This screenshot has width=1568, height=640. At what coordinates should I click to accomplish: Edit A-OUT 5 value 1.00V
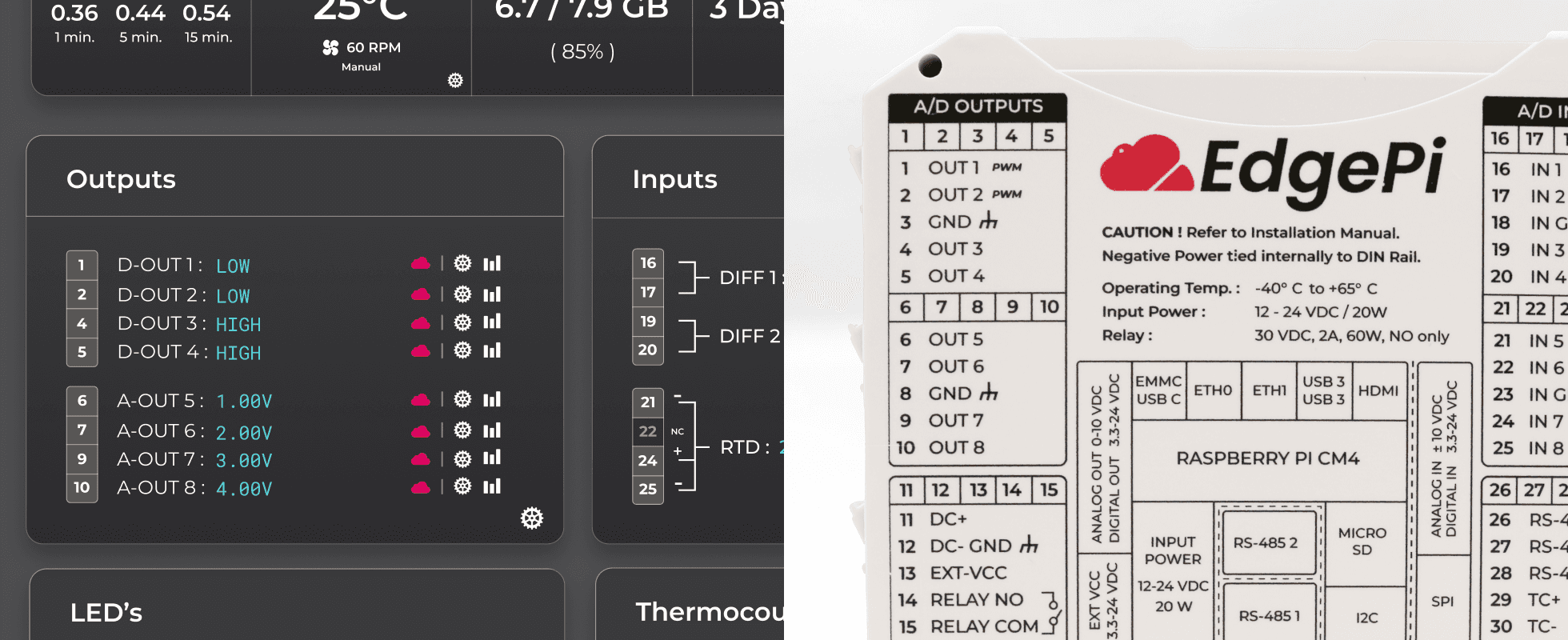[244, 402]
